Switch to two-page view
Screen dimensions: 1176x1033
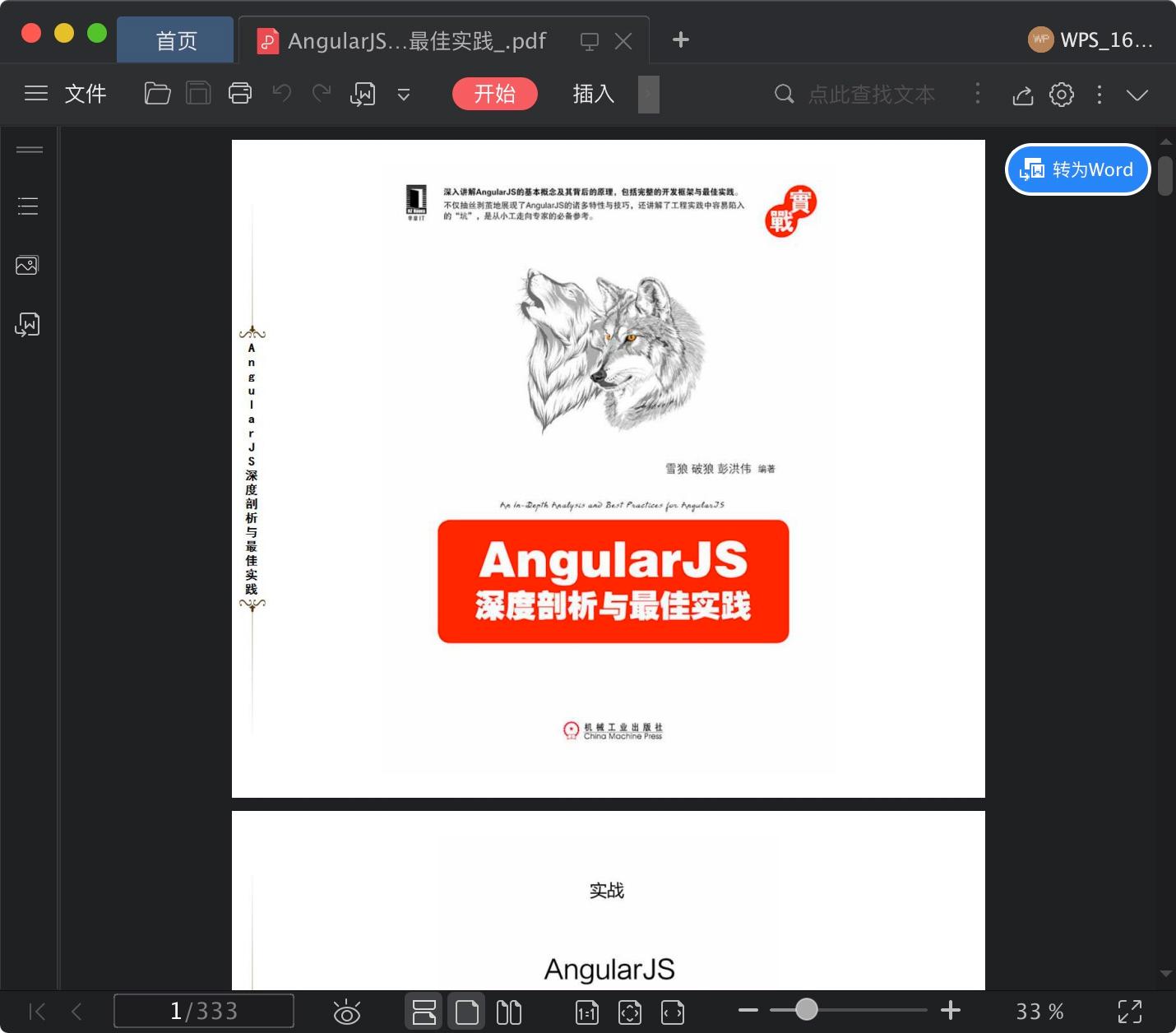pyautogui.click(x=509, y=1012)
